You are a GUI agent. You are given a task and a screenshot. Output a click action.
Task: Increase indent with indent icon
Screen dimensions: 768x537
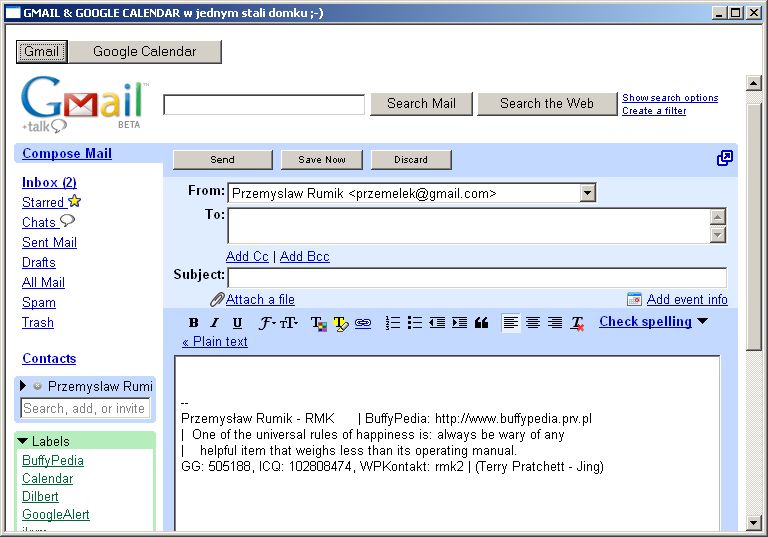point(459,322)
